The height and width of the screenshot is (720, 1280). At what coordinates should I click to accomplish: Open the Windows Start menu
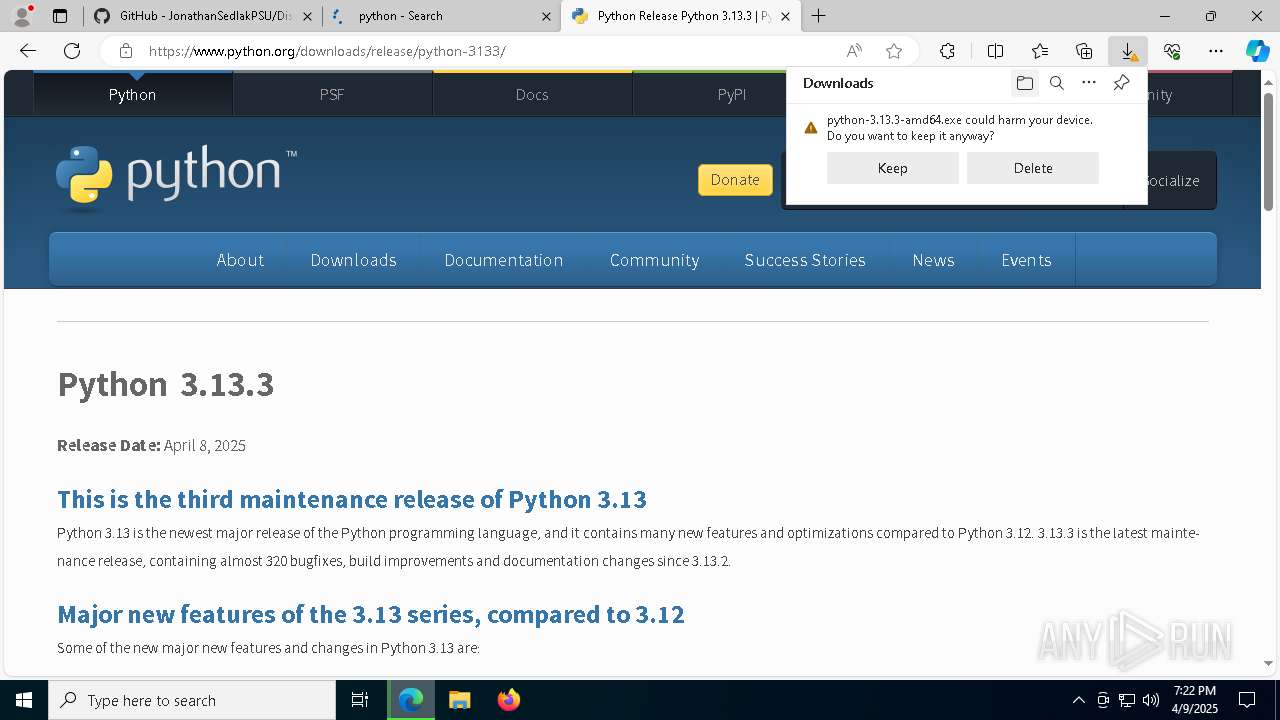[24, 700]
